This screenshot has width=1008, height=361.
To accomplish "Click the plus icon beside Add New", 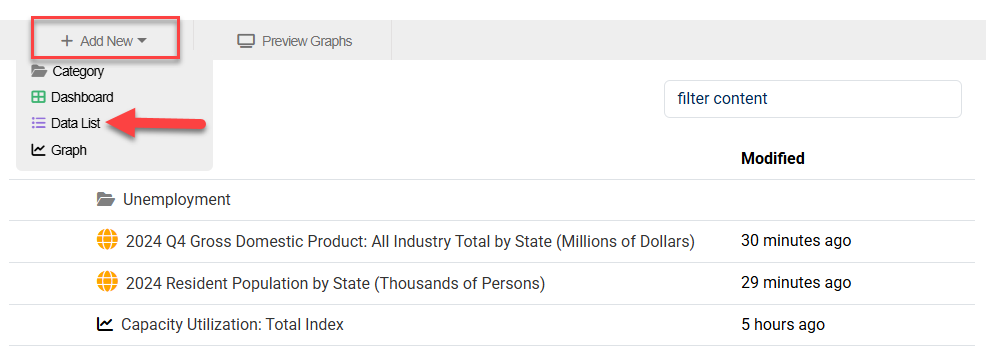I will [66, 41].
